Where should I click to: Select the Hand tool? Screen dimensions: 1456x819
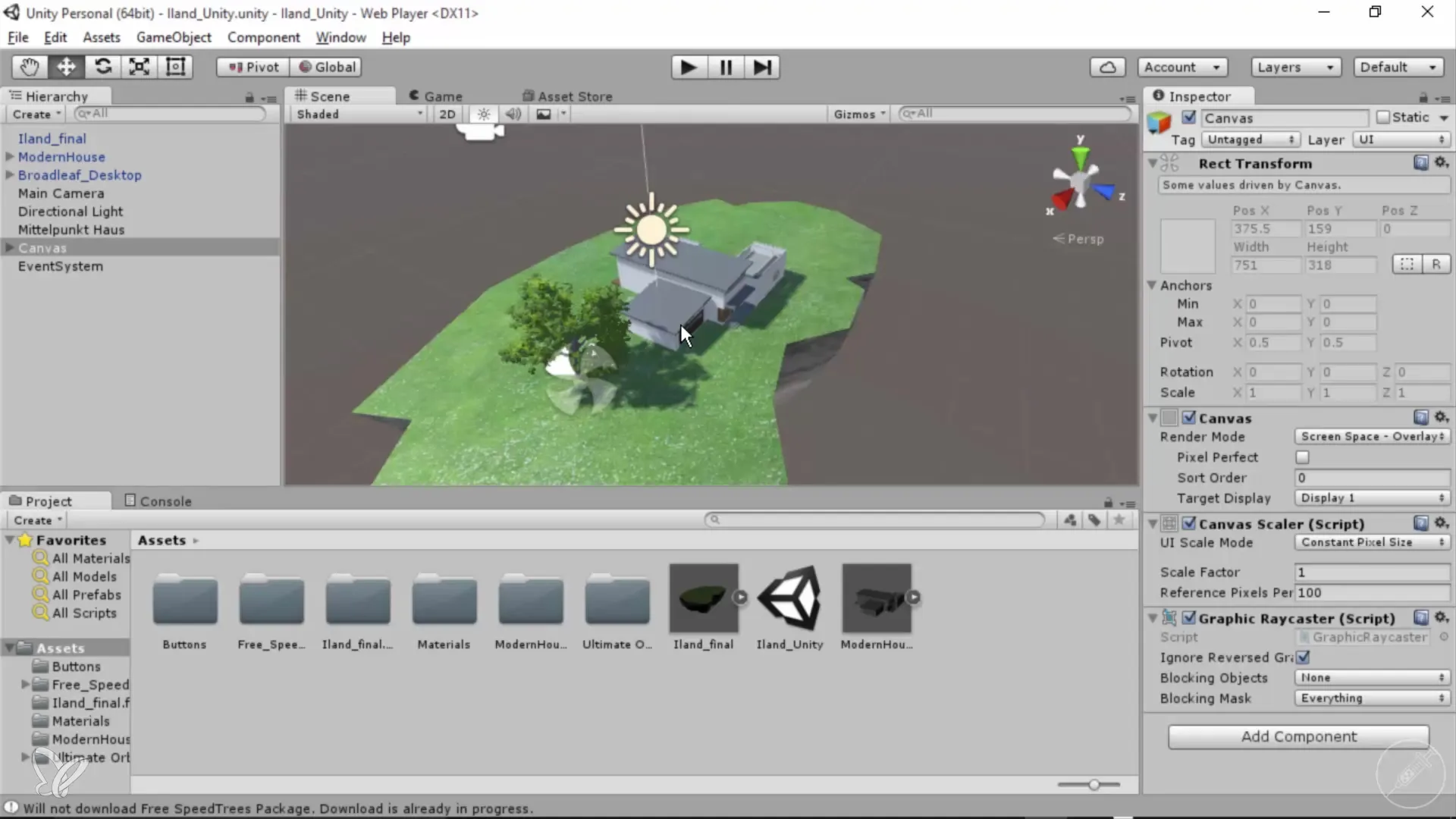pos(30,67)
